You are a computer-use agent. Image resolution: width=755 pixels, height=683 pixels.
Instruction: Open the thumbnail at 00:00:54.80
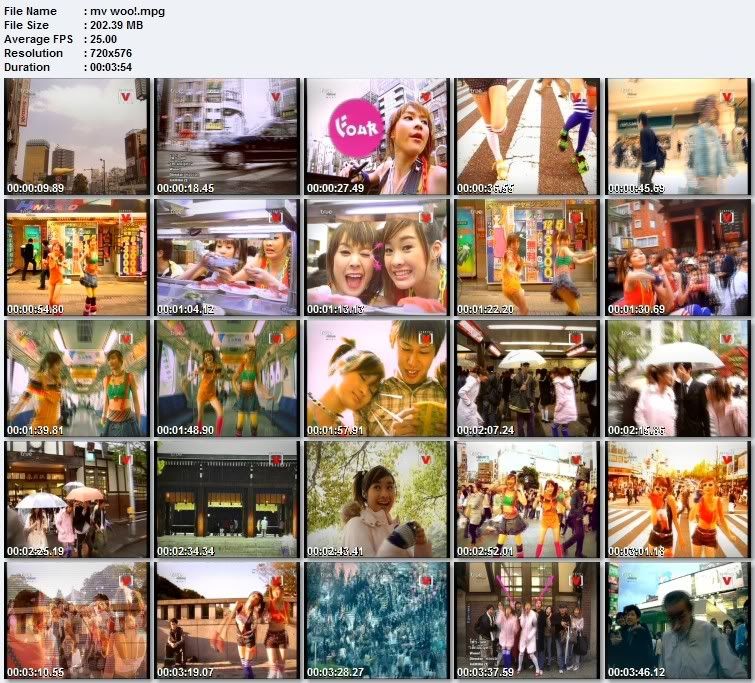point(77,258)
